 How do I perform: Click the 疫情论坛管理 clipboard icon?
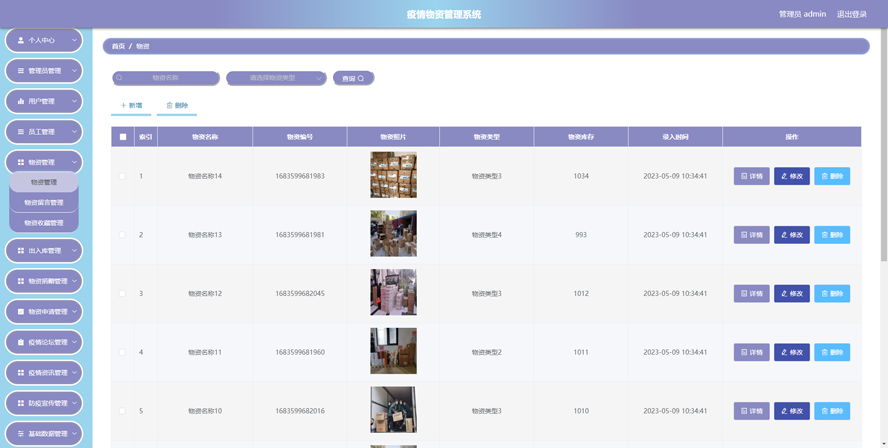(21, 342)
